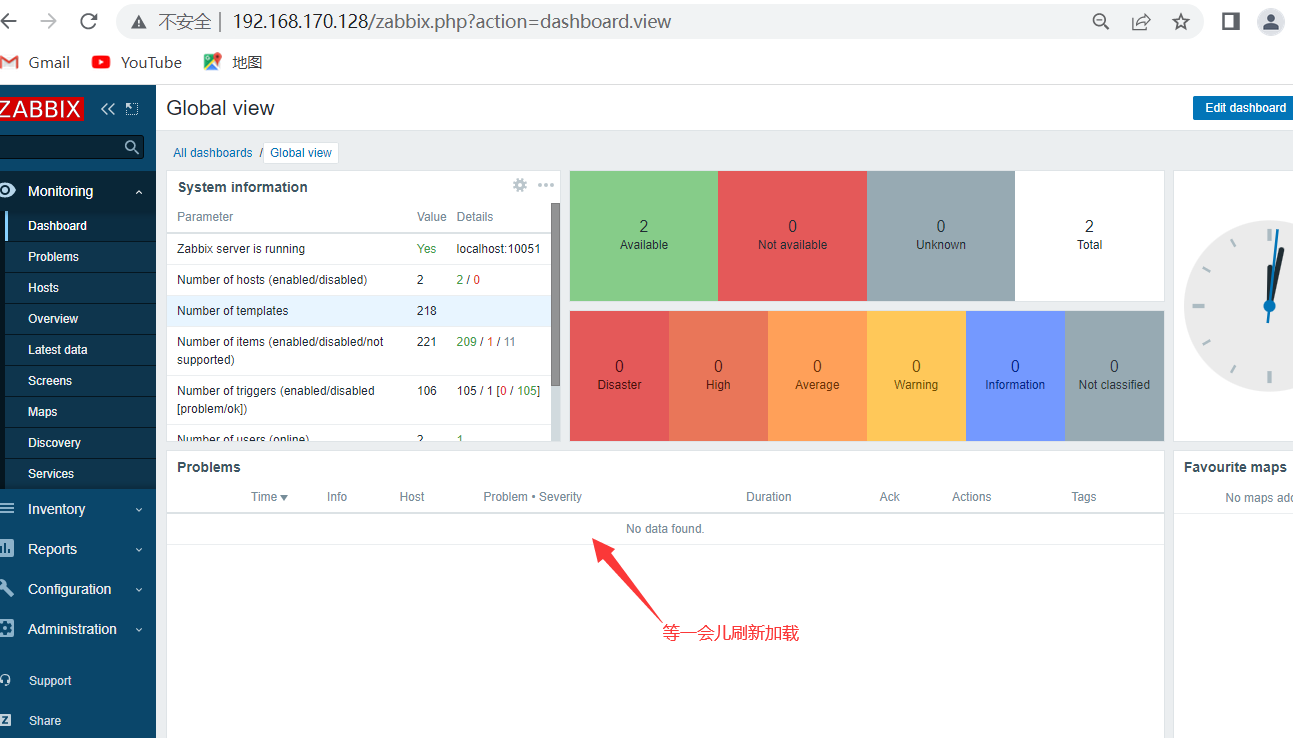
Task: Click the Zabbix logo
Action: tap(40, 109)
